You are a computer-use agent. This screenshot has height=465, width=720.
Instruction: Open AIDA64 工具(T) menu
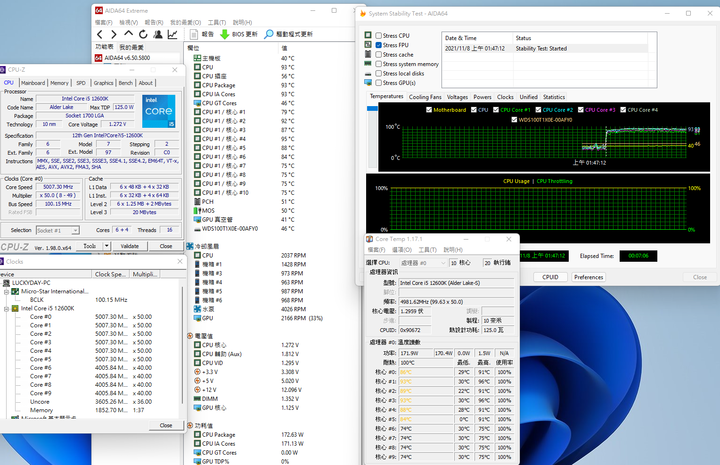point(217,22)
